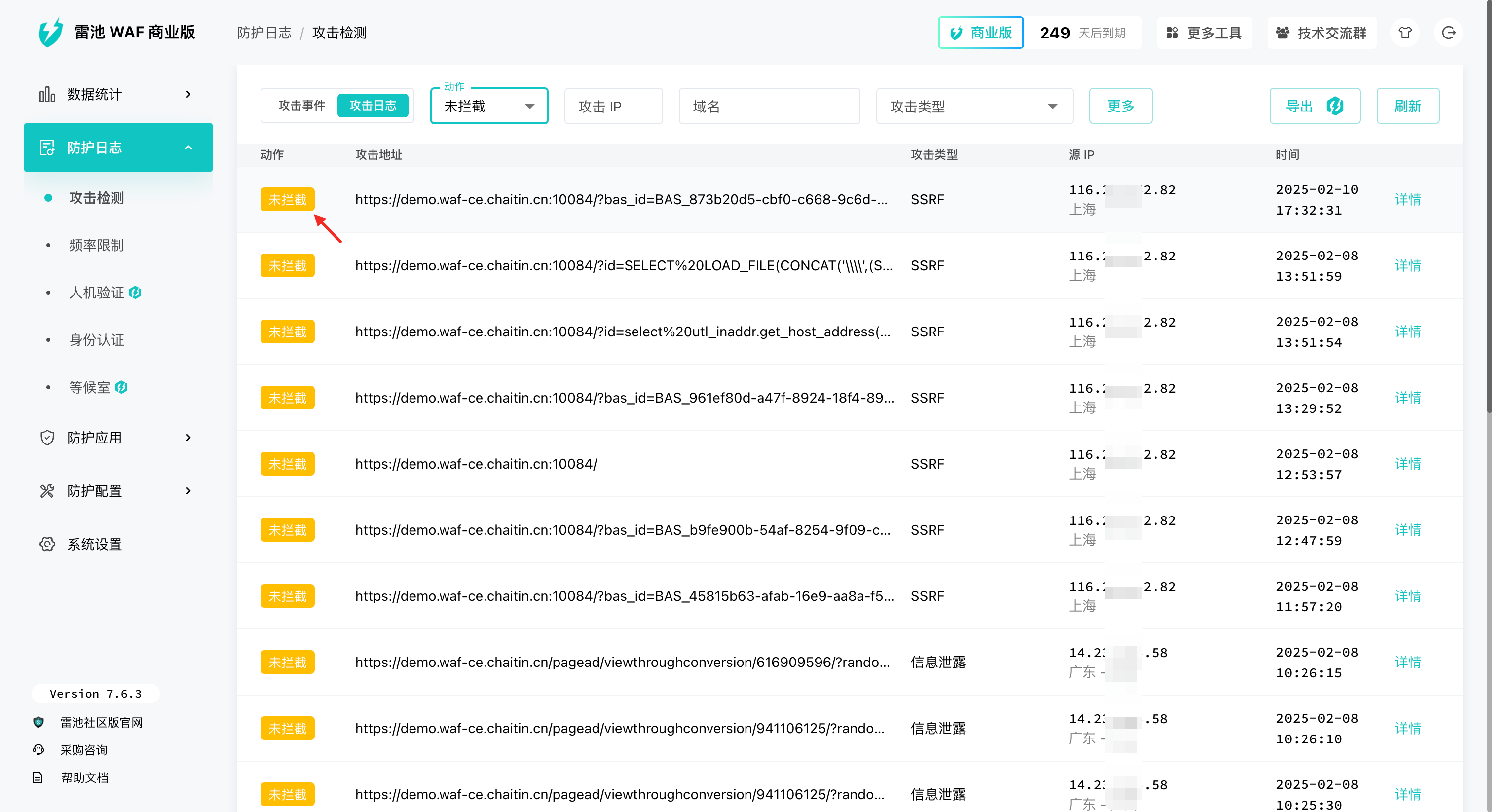Click the 攻击地址 column header
The height and width of the screenshot is (812, 1492).
coord(378,154)
